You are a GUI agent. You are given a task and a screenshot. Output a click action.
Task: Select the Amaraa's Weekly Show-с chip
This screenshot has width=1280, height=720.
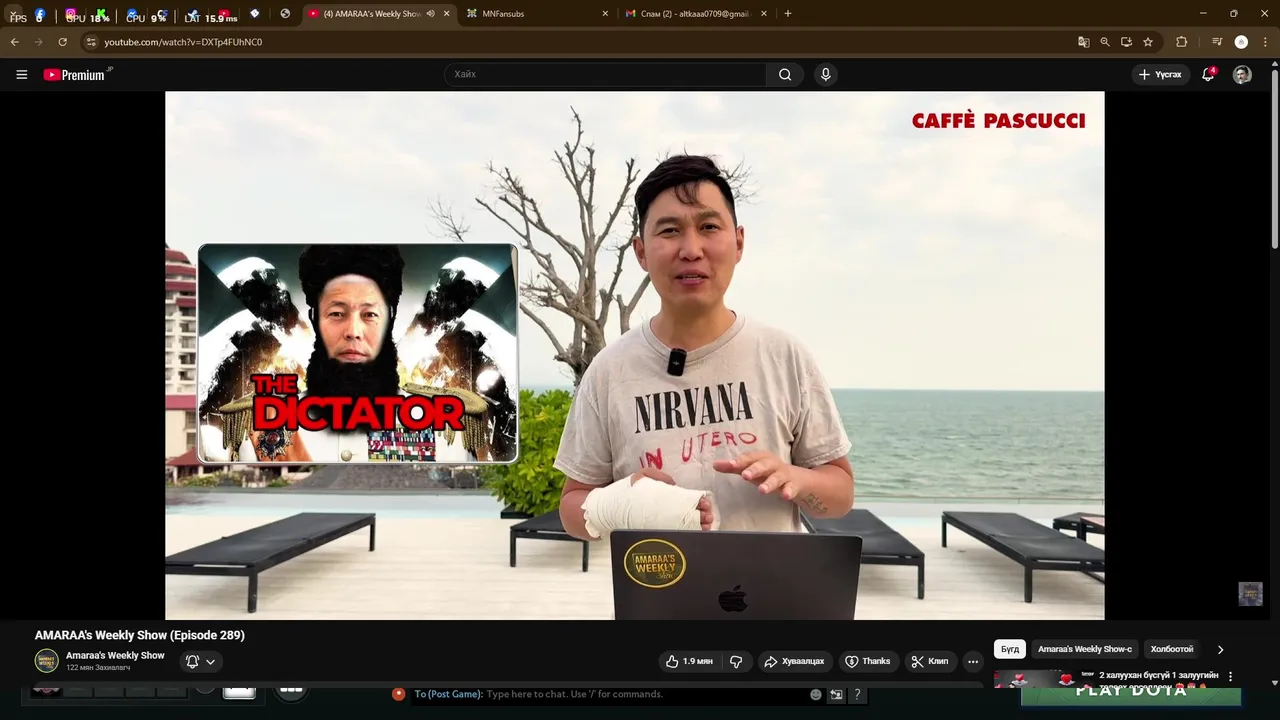click(1085, 649)
